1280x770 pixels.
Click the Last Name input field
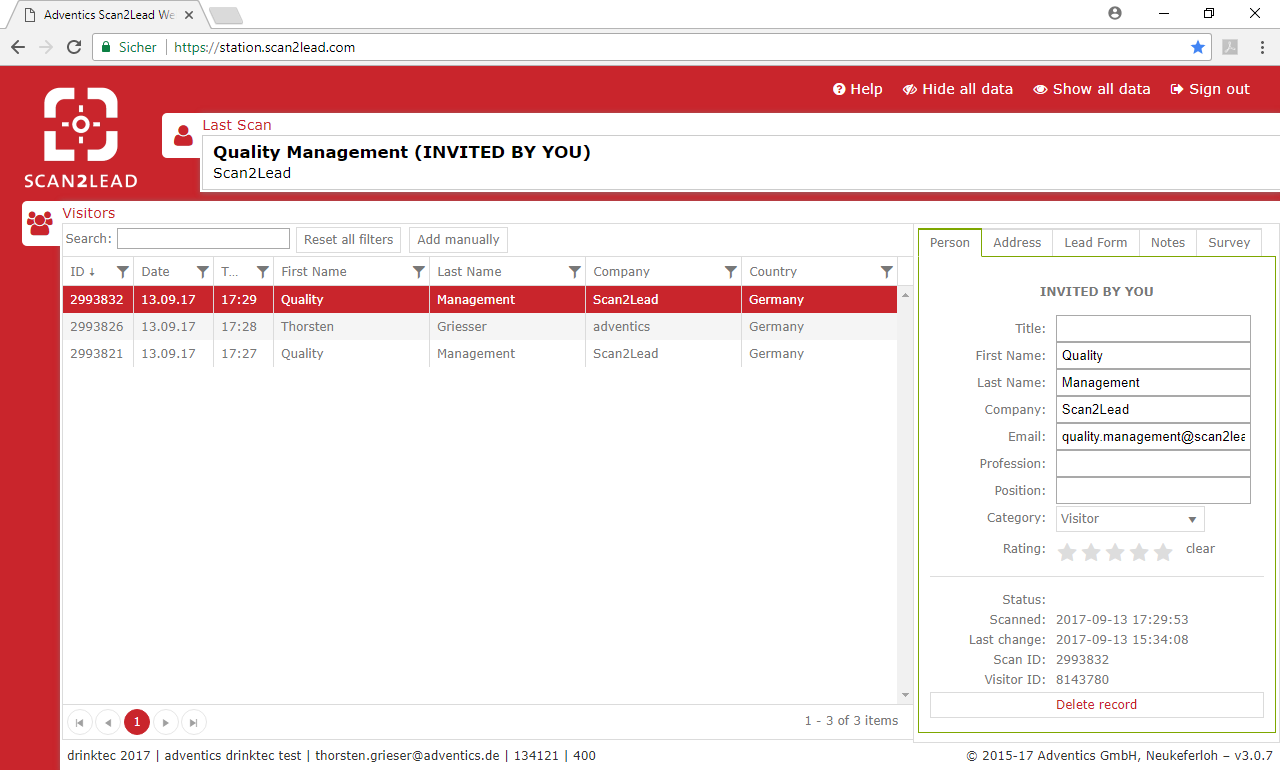[1153, 383]
